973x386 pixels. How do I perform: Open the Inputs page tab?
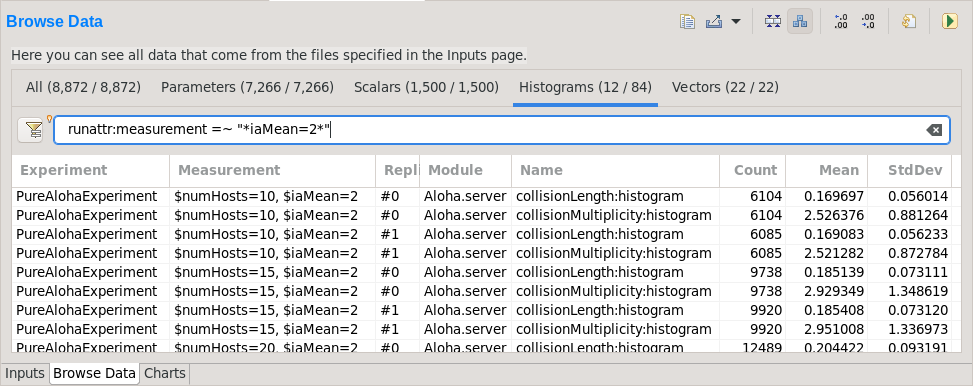pos(25,374)
